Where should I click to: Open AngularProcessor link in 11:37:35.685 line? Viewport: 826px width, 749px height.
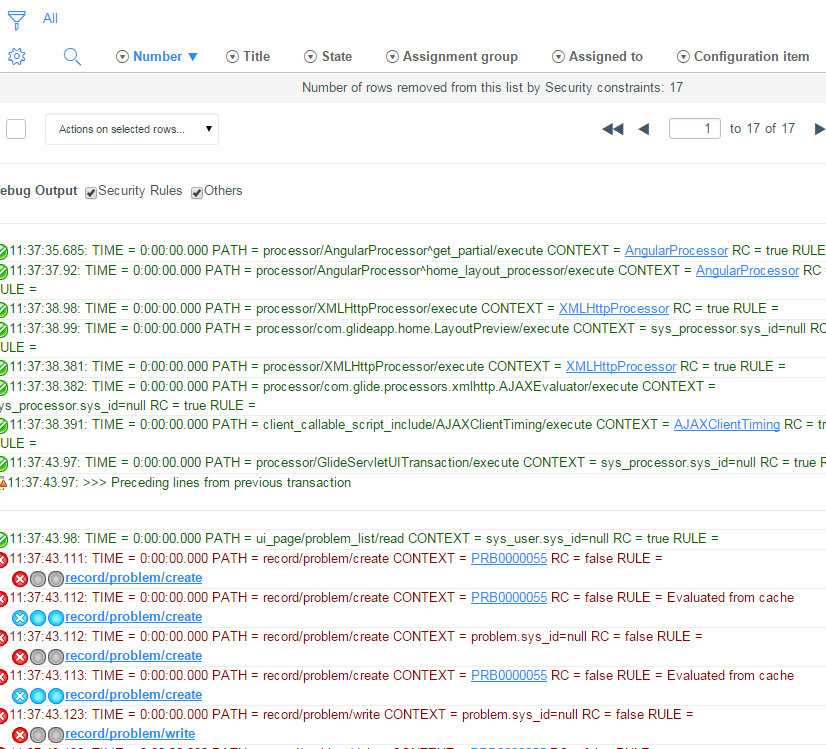676,251
